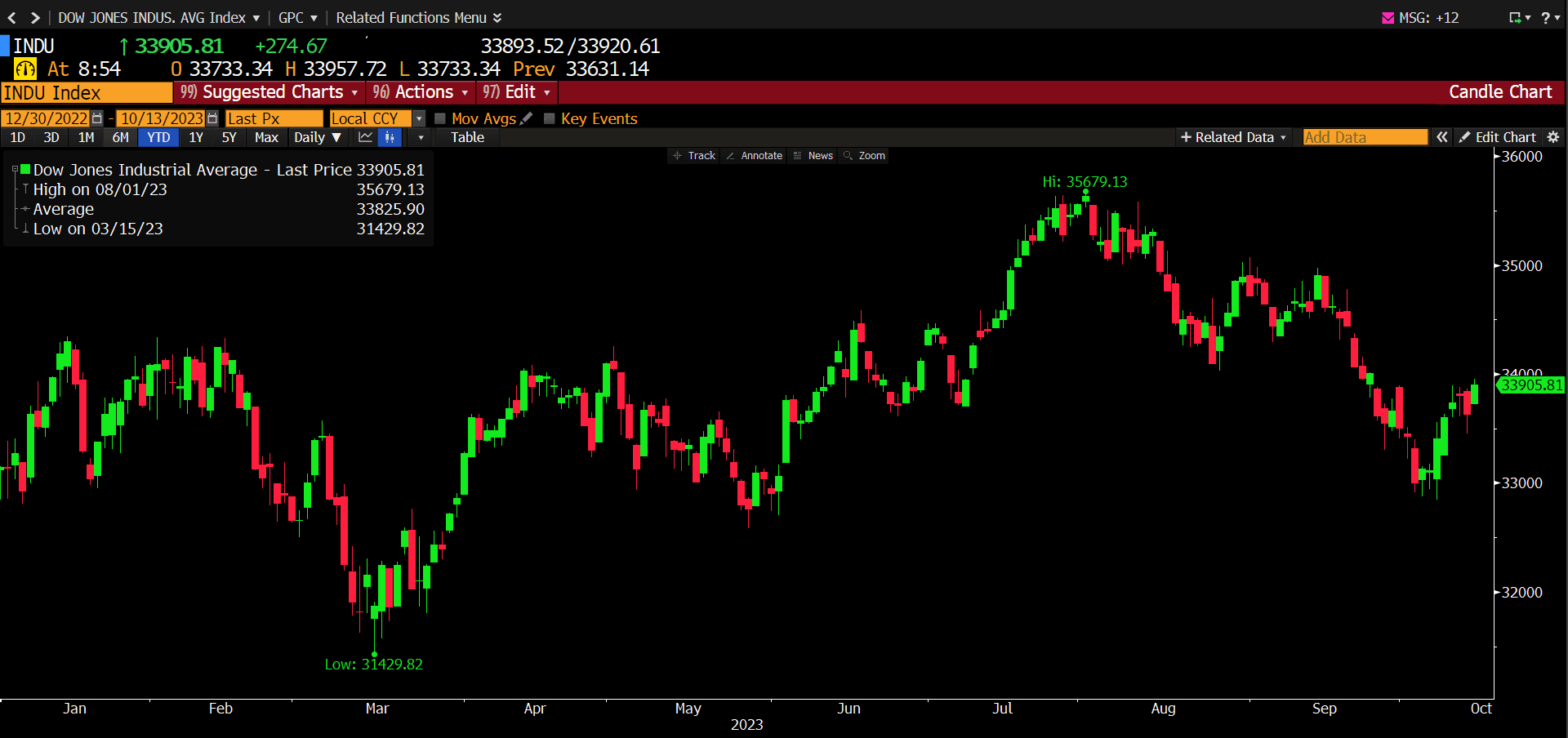This screenshot has width=1568, height=738.
Task: Open the GPC function dropdown
Action: [x=298, y=17]
